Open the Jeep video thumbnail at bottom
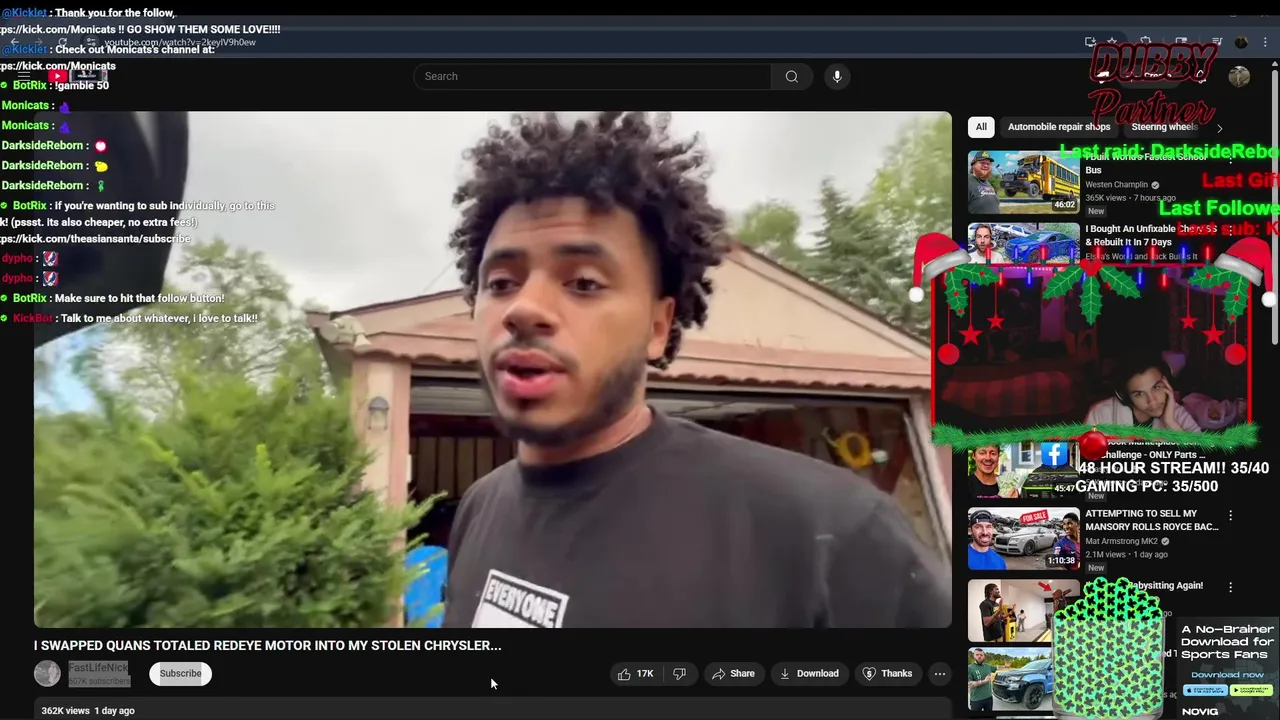1280x720 pixels. coord(1010,680)
